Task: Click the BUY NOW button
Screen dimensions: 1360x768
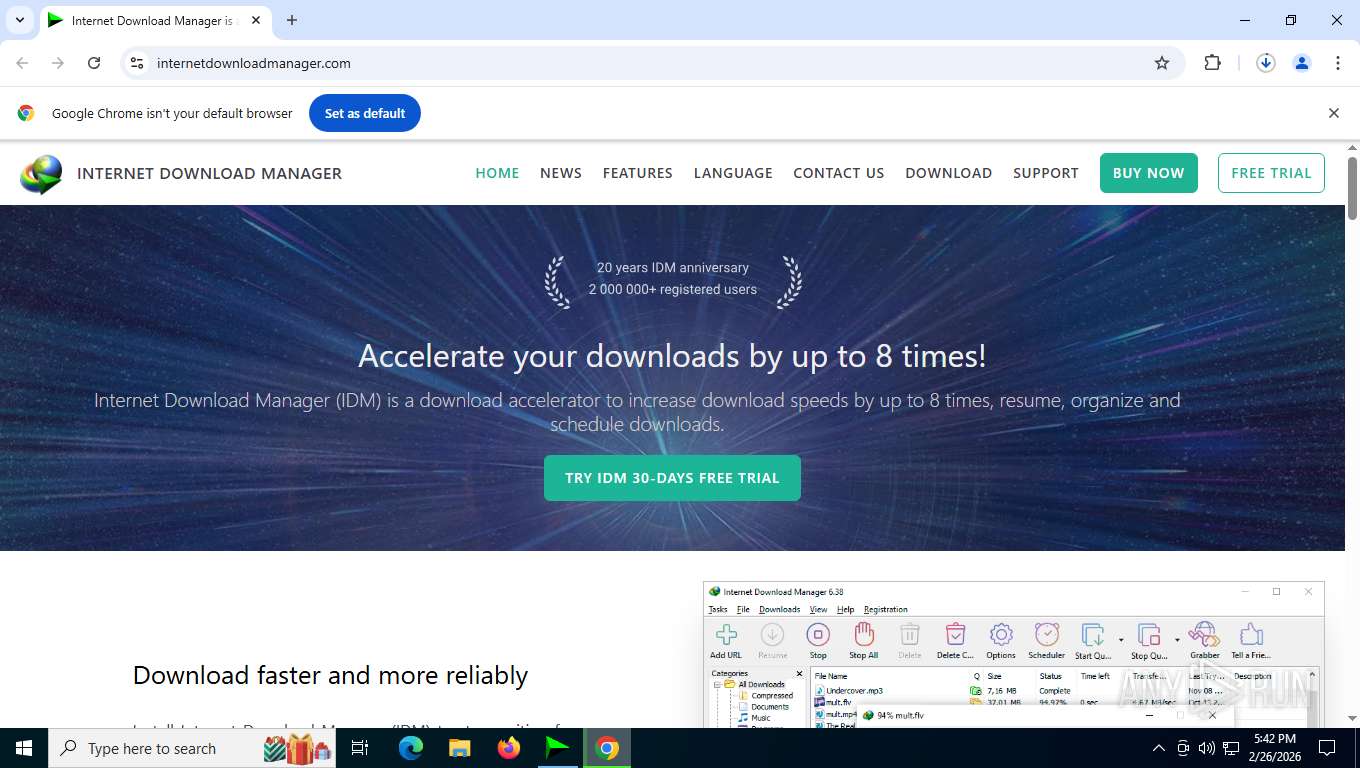Action: tap(1149, 173)
